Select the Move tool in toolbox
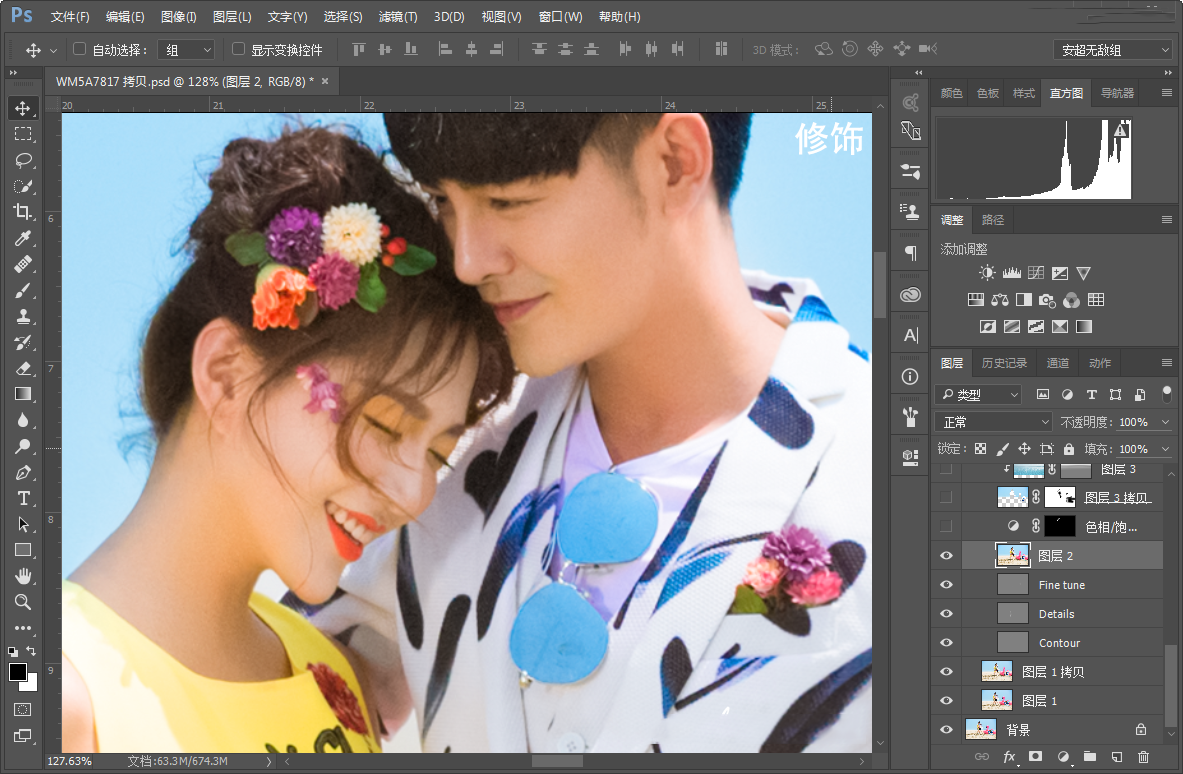 [x=23, y=108]
